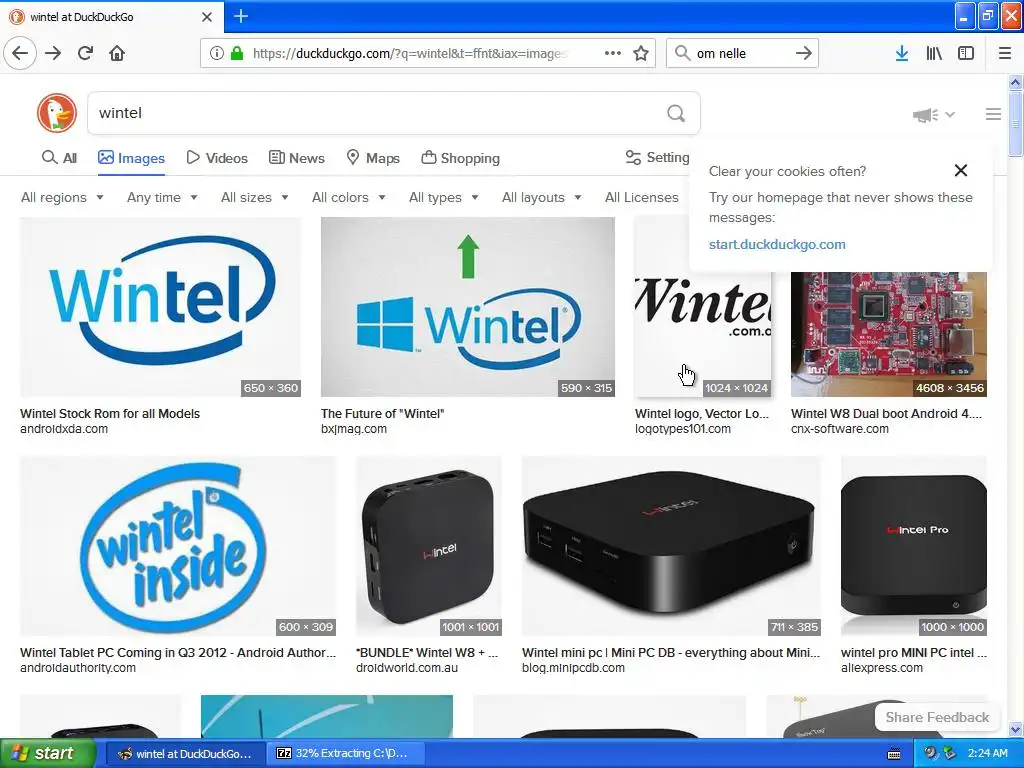Click the green padlock security icon
The width and height of the screenshot is (1024, 768).
pyautogui.click(x=236, y=54)
